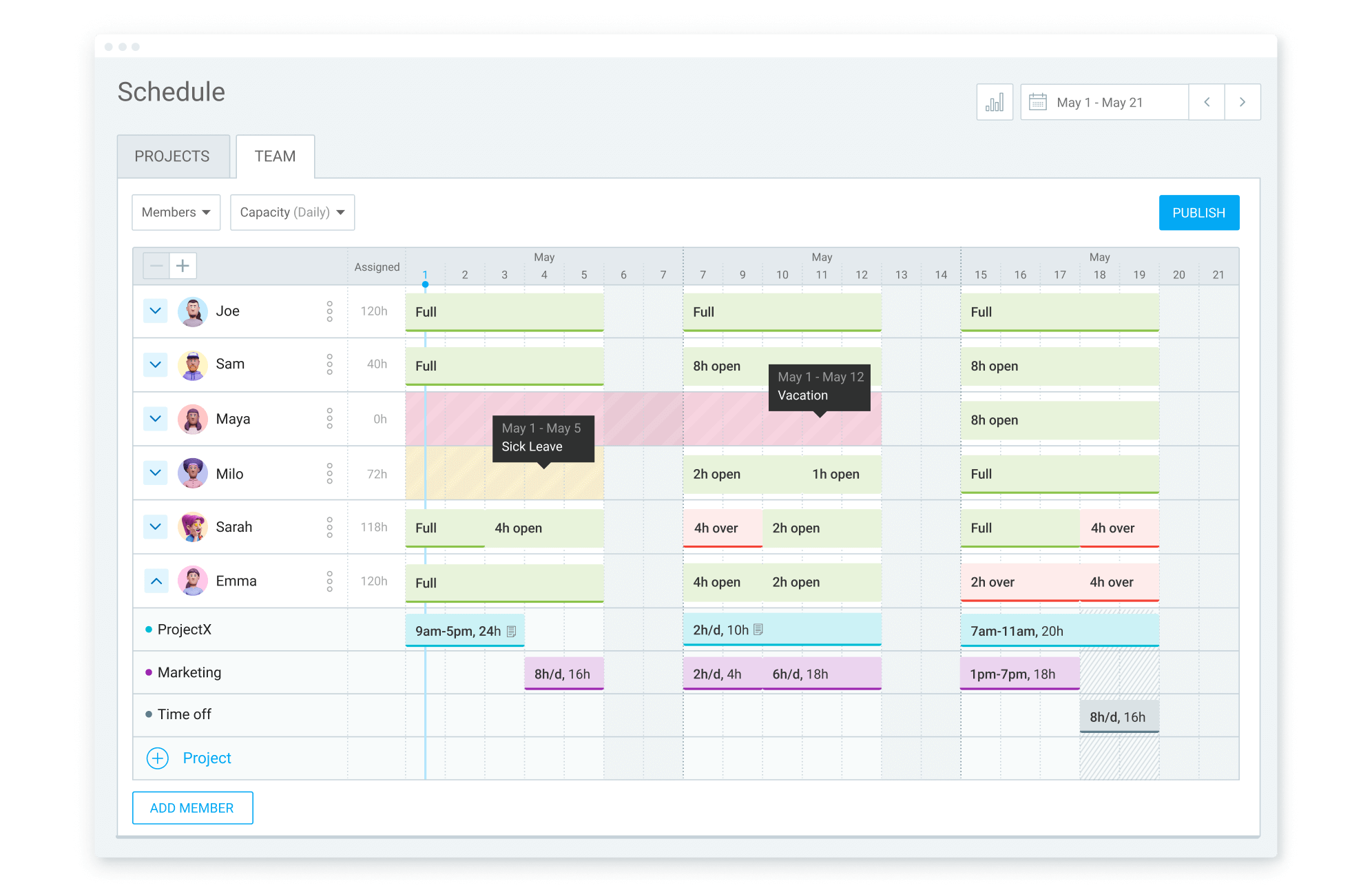Click Milo's Sick Leave yellow block
Viewport: 1372px width, 890px height.
(x=505, y=473)
